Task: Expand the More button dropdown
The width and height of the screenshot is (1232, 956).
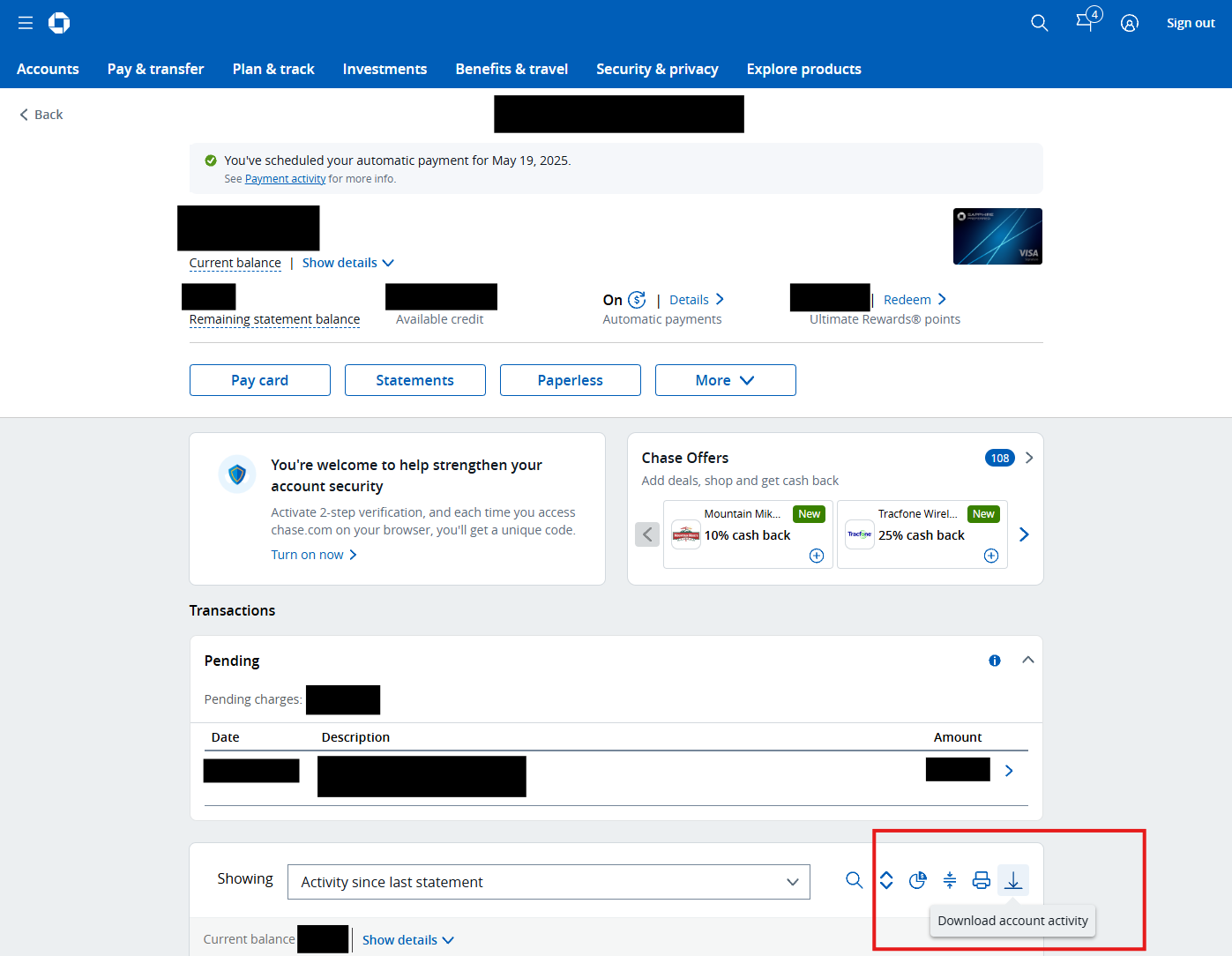Action: [725, 380]
